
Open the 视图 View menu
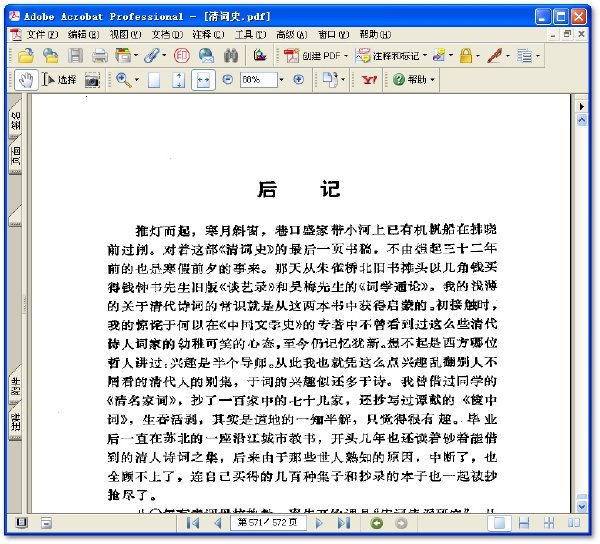point(125,35)
